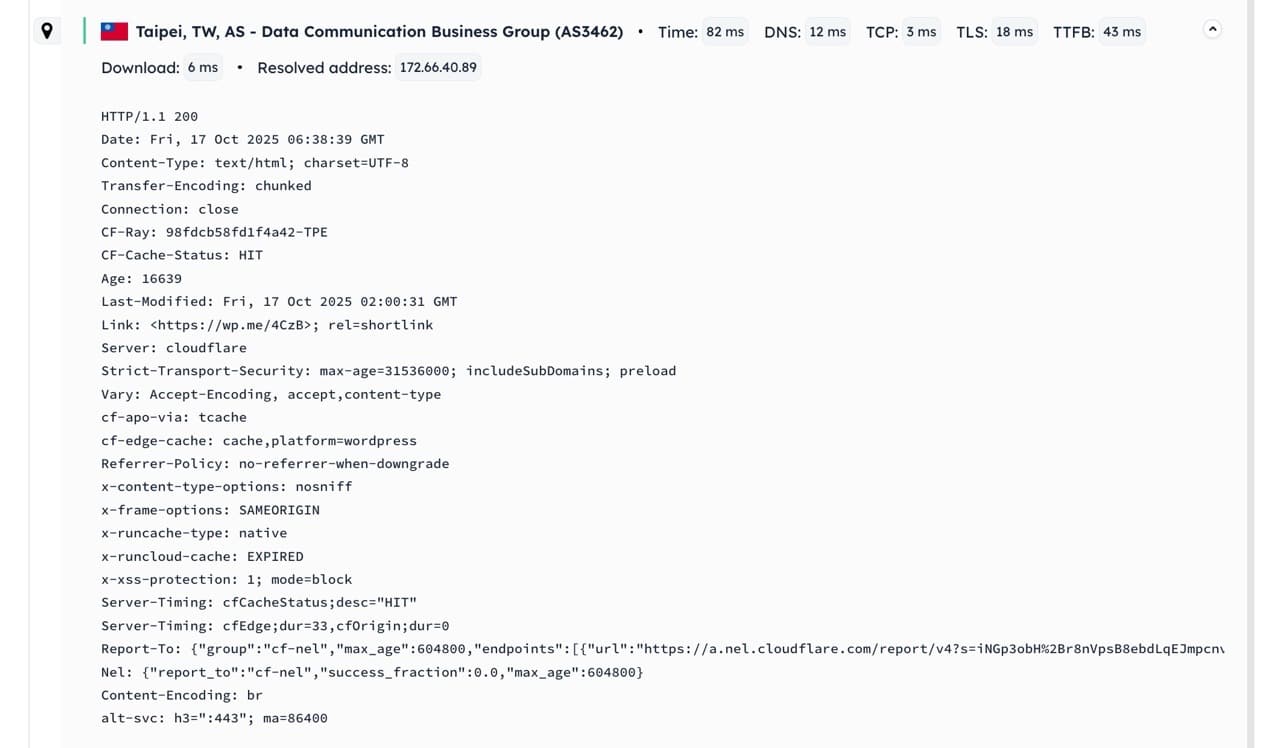The height and width of the screenshot is (748, 1280).
Task: Click the Download 6 ms badge
Action: 202,68
